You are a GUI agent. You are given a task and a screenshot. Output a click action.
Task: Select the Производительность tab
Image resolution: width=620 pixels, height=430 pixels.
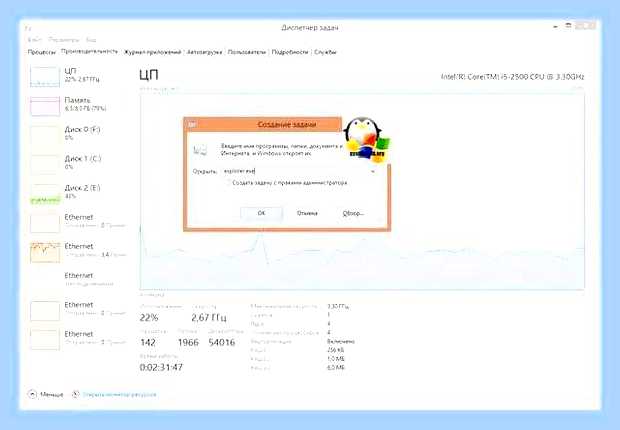pos(89,51)
